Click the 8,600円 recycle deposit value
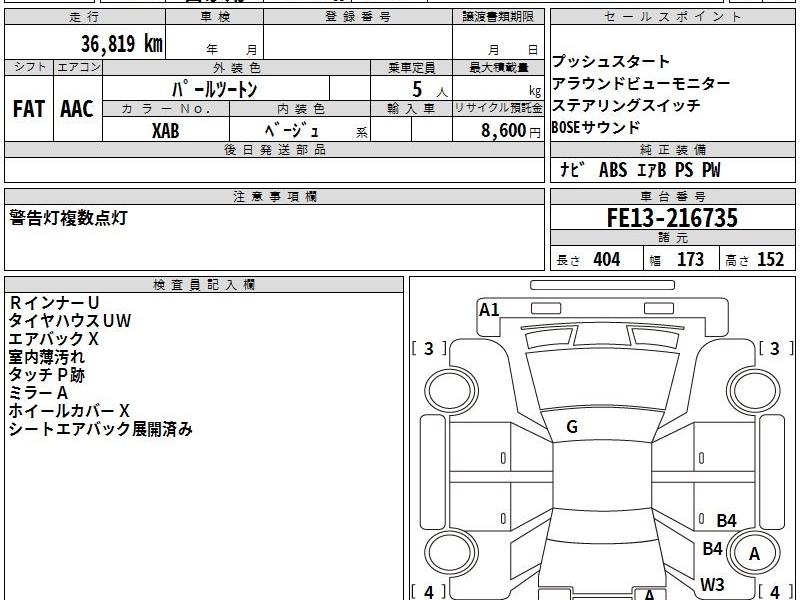The width and height of the screenshot is (800, 600). click(x=511, y=131)
